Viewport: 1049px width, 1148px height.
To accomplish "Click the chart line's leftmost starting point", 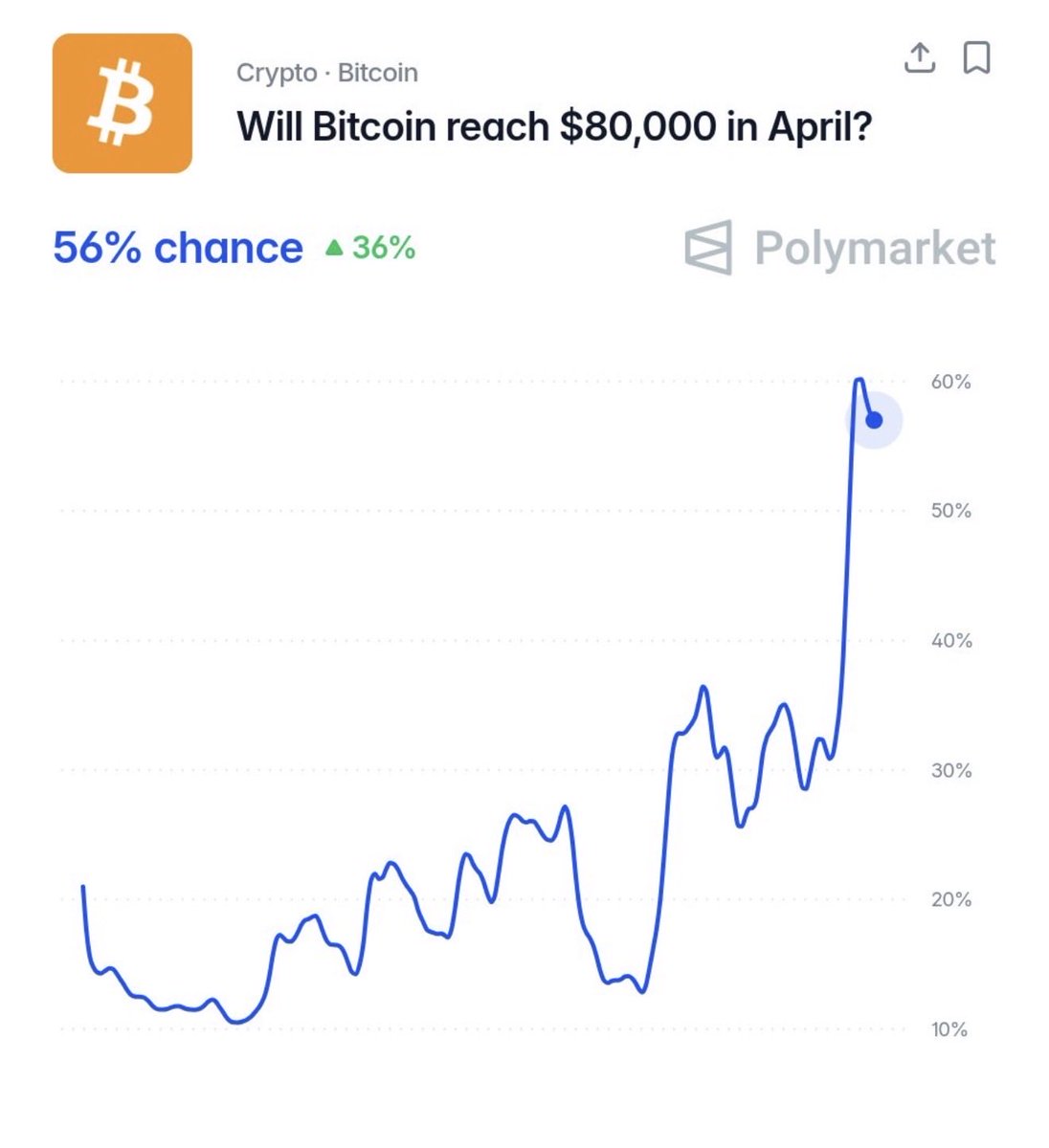I will pyautogui.click(x=83, y=887).
